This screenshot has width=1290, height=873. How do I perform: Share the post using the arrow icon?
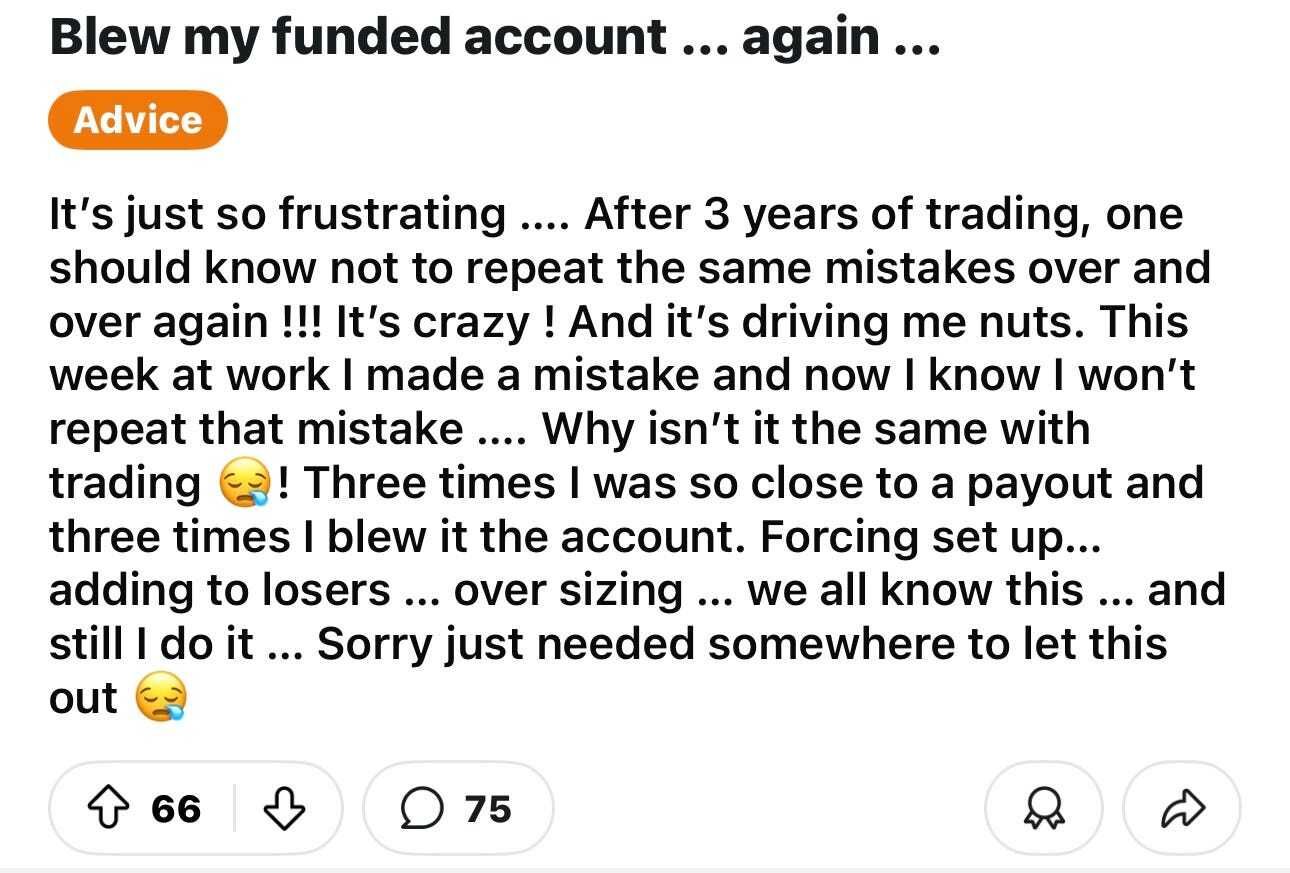1181,808
